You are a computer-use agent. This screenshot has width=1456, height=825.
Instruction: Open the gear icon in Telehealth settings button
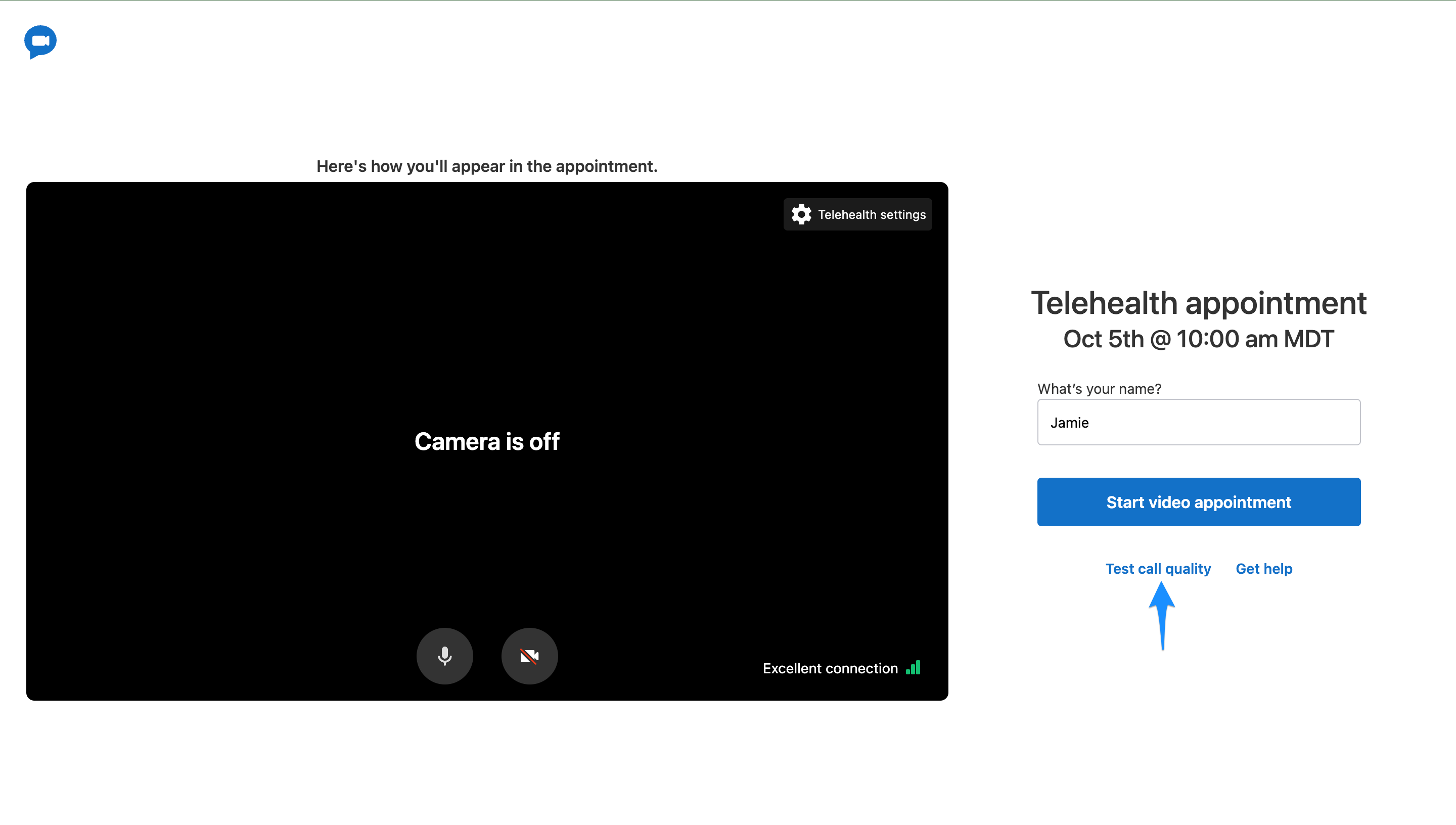click(801, 214)
